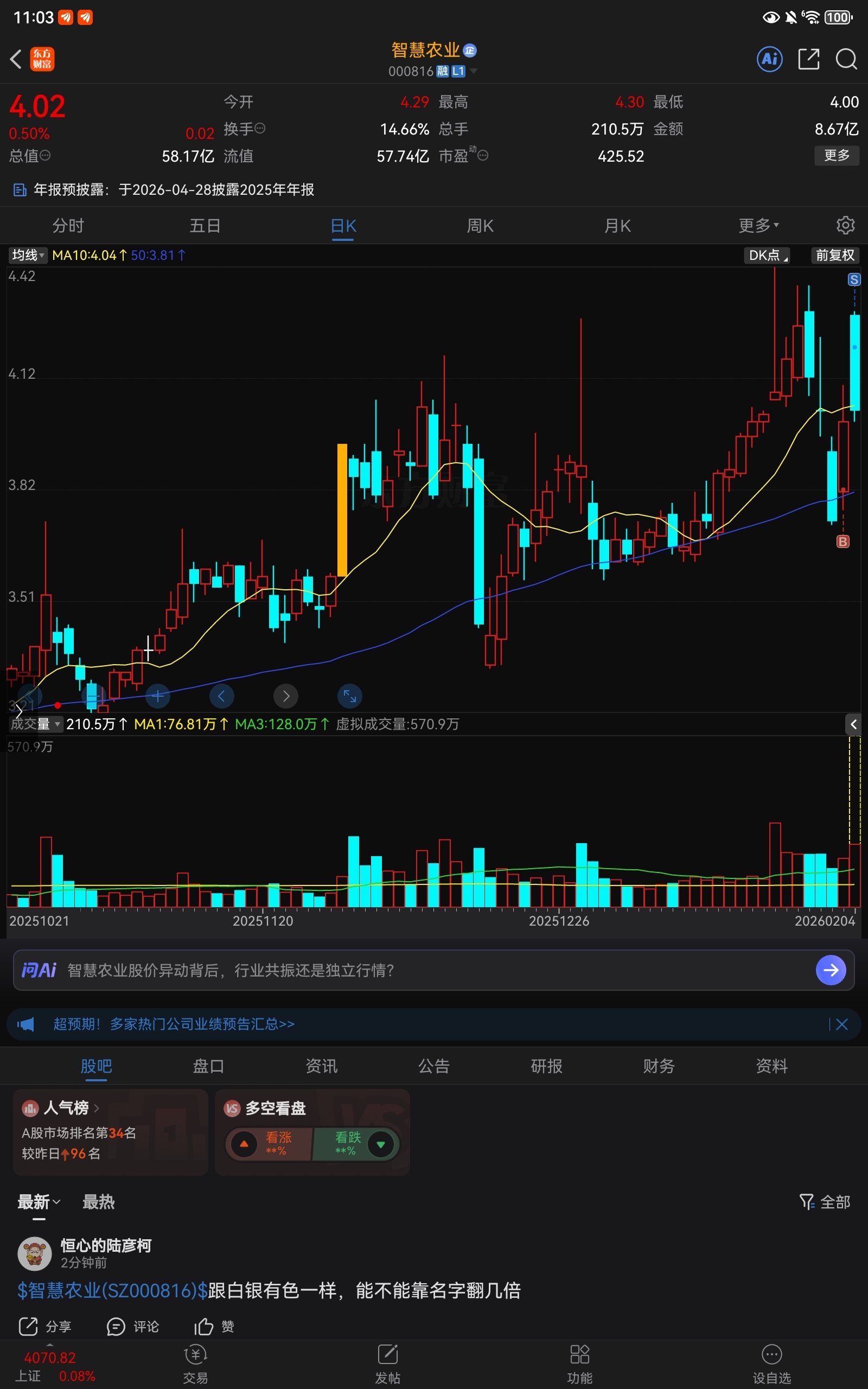Toggle the 前复权 adjustment option
868x1389 pixels.
pyautogui.click(x=835, y=255)
